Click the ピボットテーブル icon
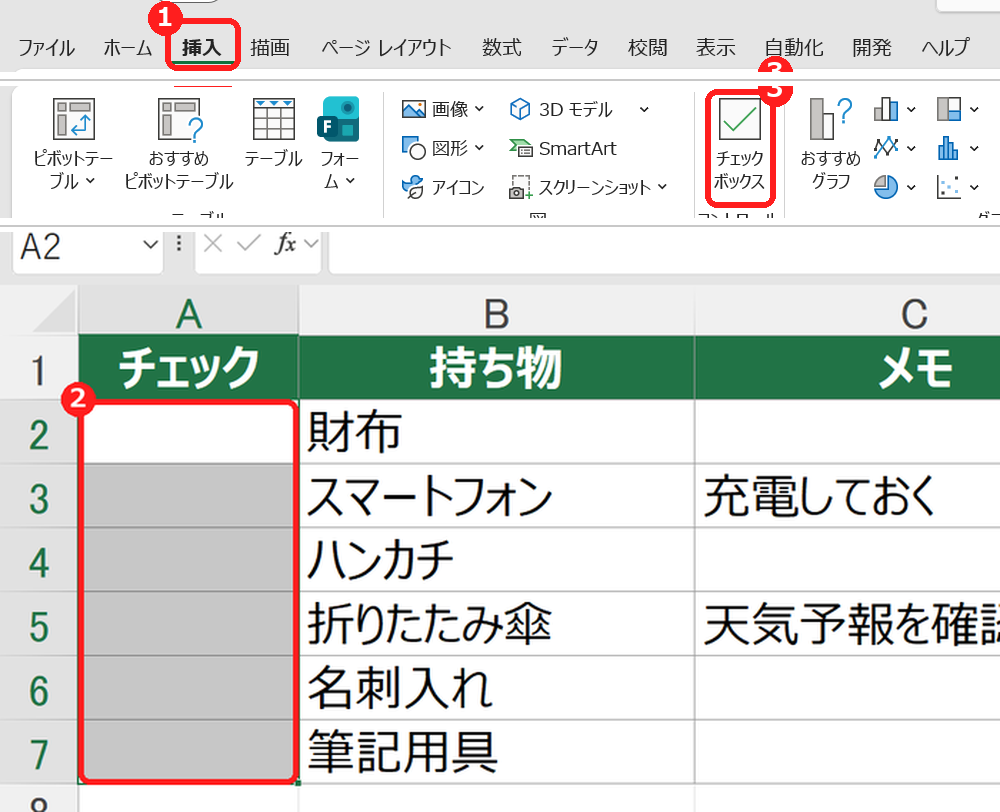Screen dimensions: 1000x812 [73, 119]
